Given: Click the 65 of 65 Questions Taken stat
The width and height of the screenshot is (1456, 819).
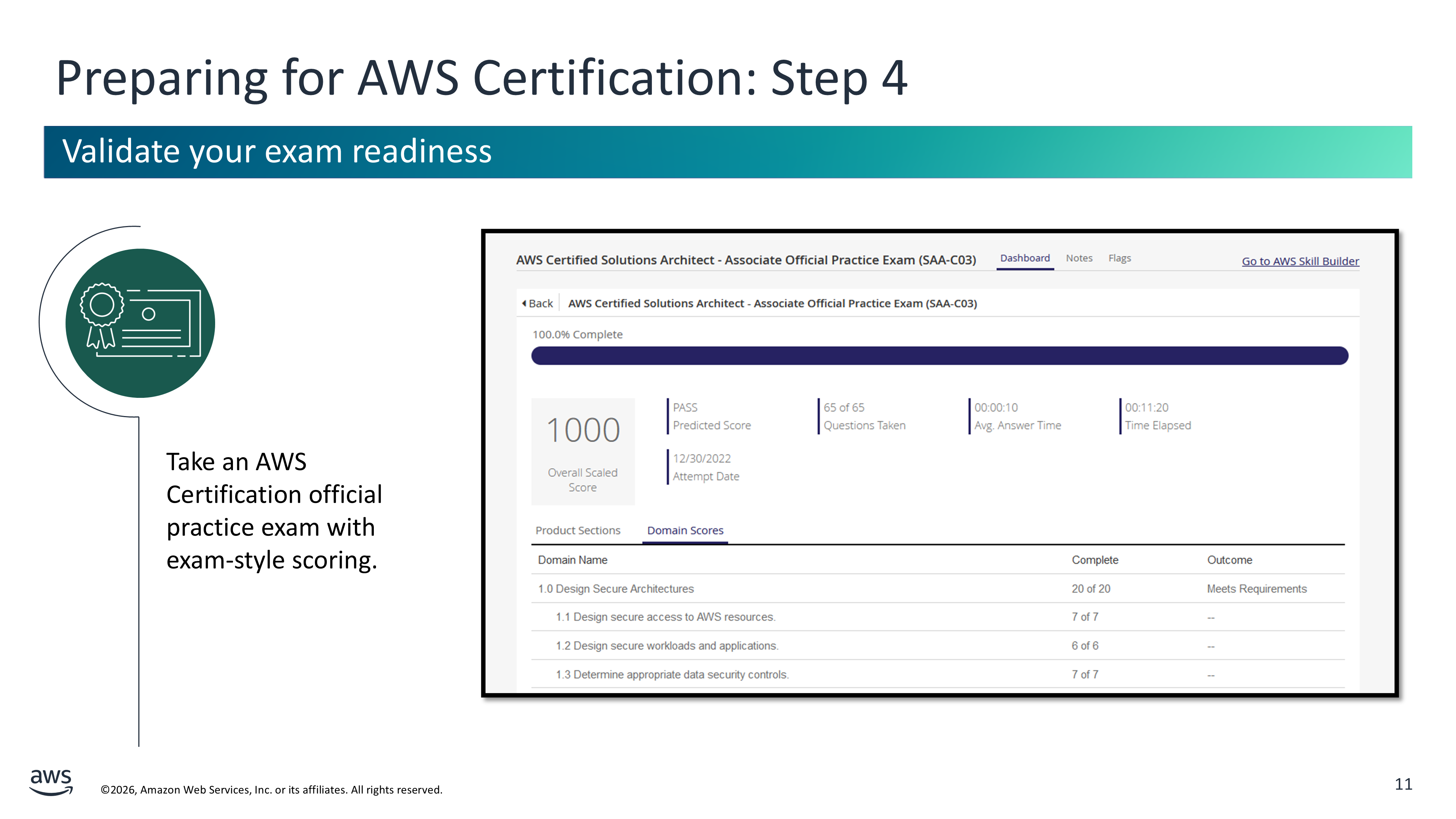Looking at the screenshot, I should [864, 416].
